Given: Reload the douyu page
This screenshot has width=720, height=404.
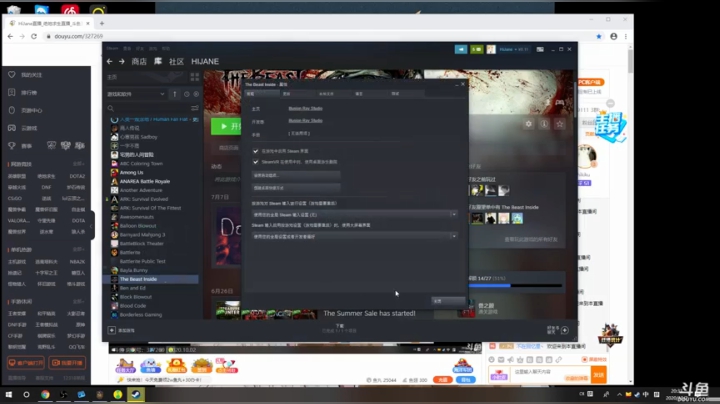Looking at the screenshot, I should click(x=34, y=36).
